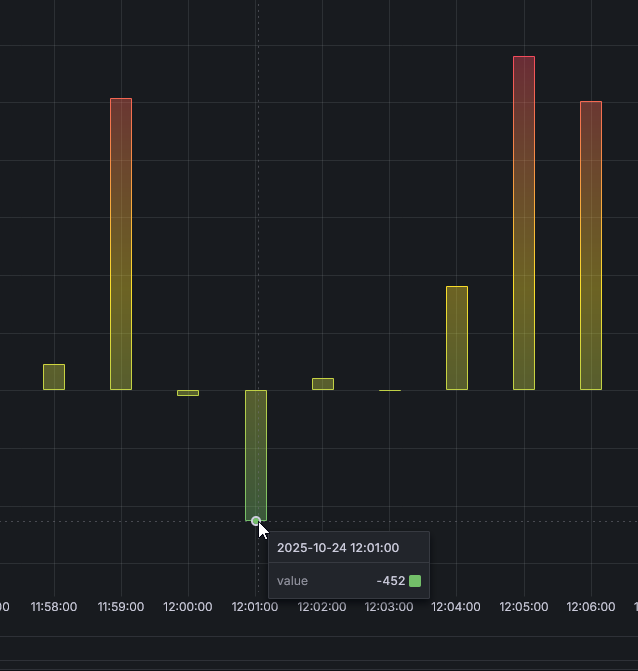The width and height of the screenshot is (638, 671).
Task: Click the thin bar at 12:03:00
Action: click(390, 390)
